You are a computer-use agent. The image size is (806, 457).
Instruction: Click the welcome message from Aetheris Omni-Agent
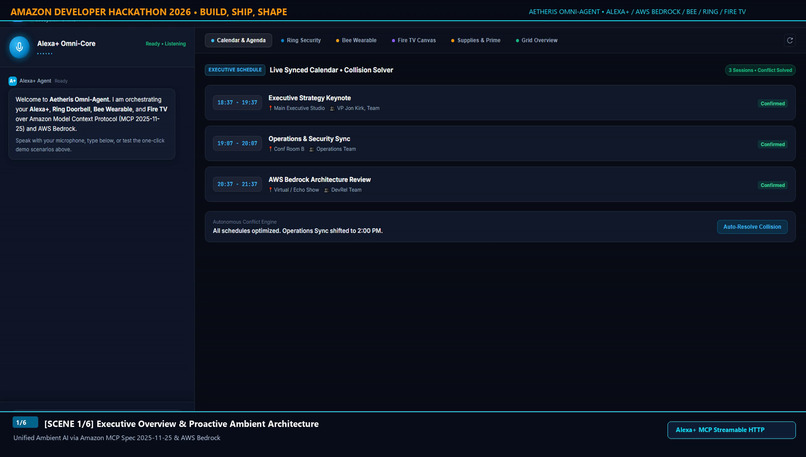(91, 124)
